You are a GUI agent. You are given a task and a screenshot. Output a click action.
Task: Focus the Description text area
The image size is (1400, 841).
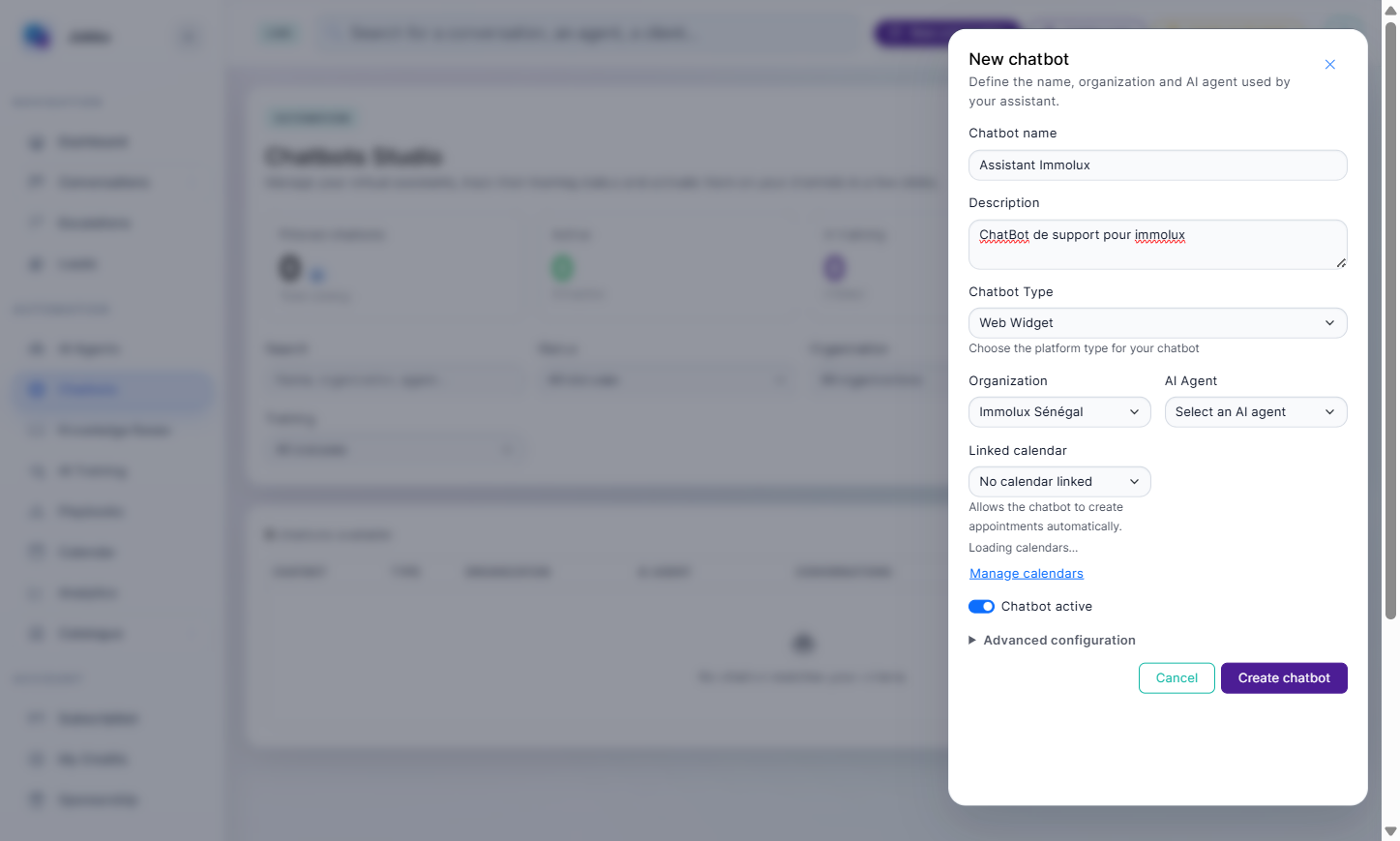(1158, 245)
